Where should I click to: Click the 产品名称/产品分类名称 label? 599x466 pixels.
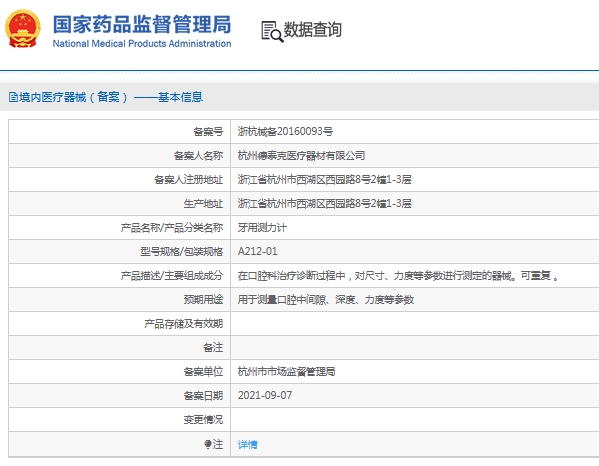(x=172, y=228)
